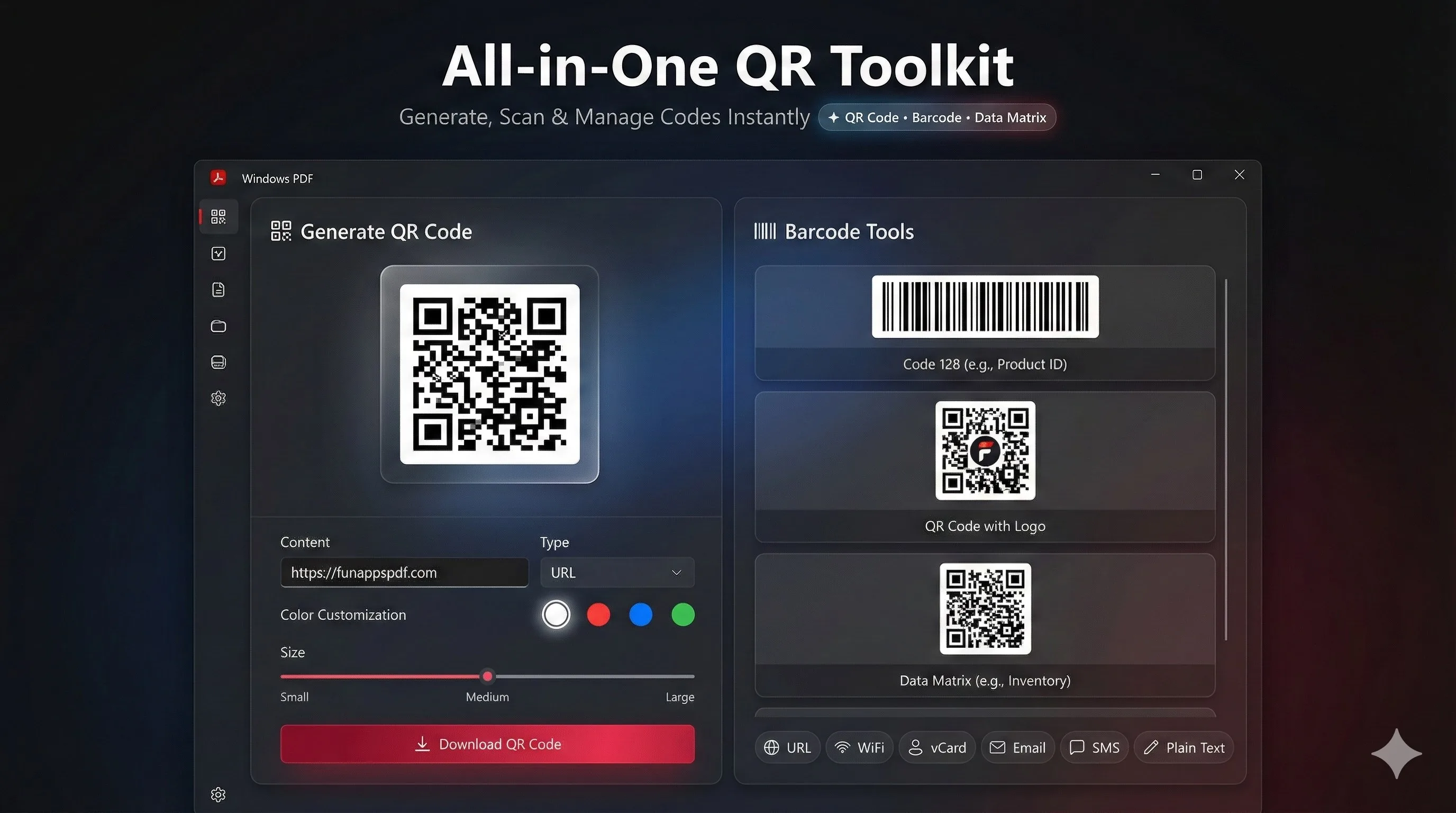The width and height of the screenshot is (1456, 813).
Task: Choose the blue color swatch
Action: pyautogui.click(x=641, y=615)
